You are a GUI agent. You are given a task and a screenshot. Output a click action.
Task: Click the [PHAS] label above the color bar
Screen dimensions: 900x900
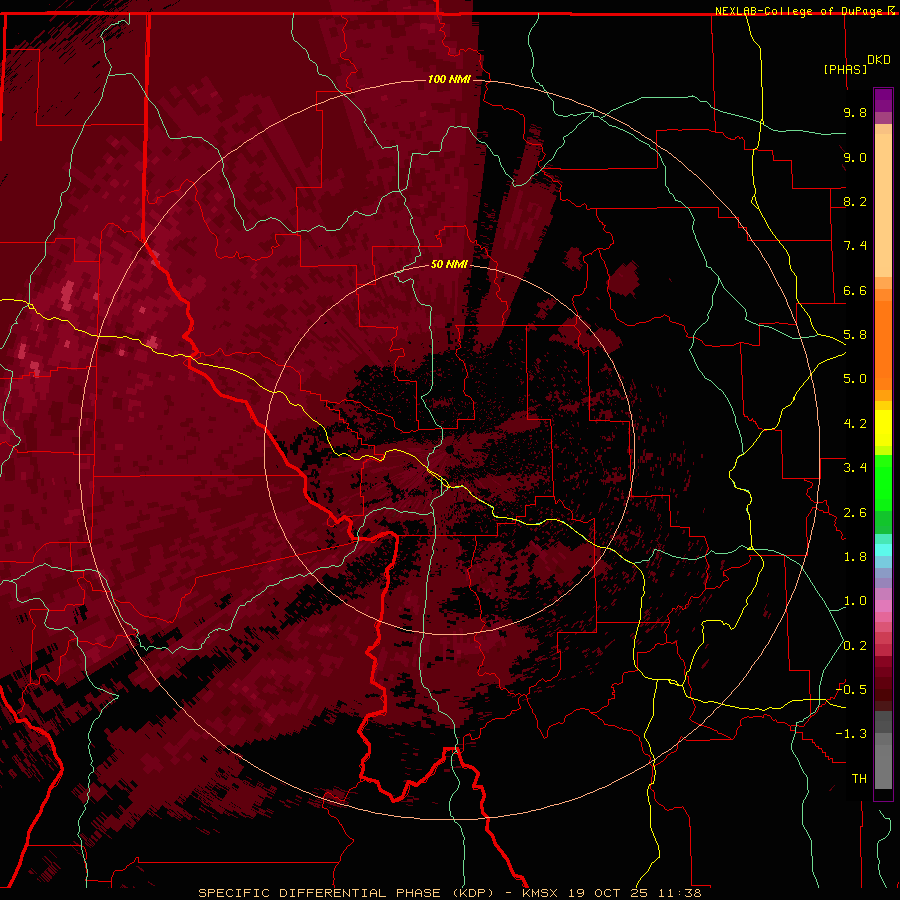pos(845,69)
